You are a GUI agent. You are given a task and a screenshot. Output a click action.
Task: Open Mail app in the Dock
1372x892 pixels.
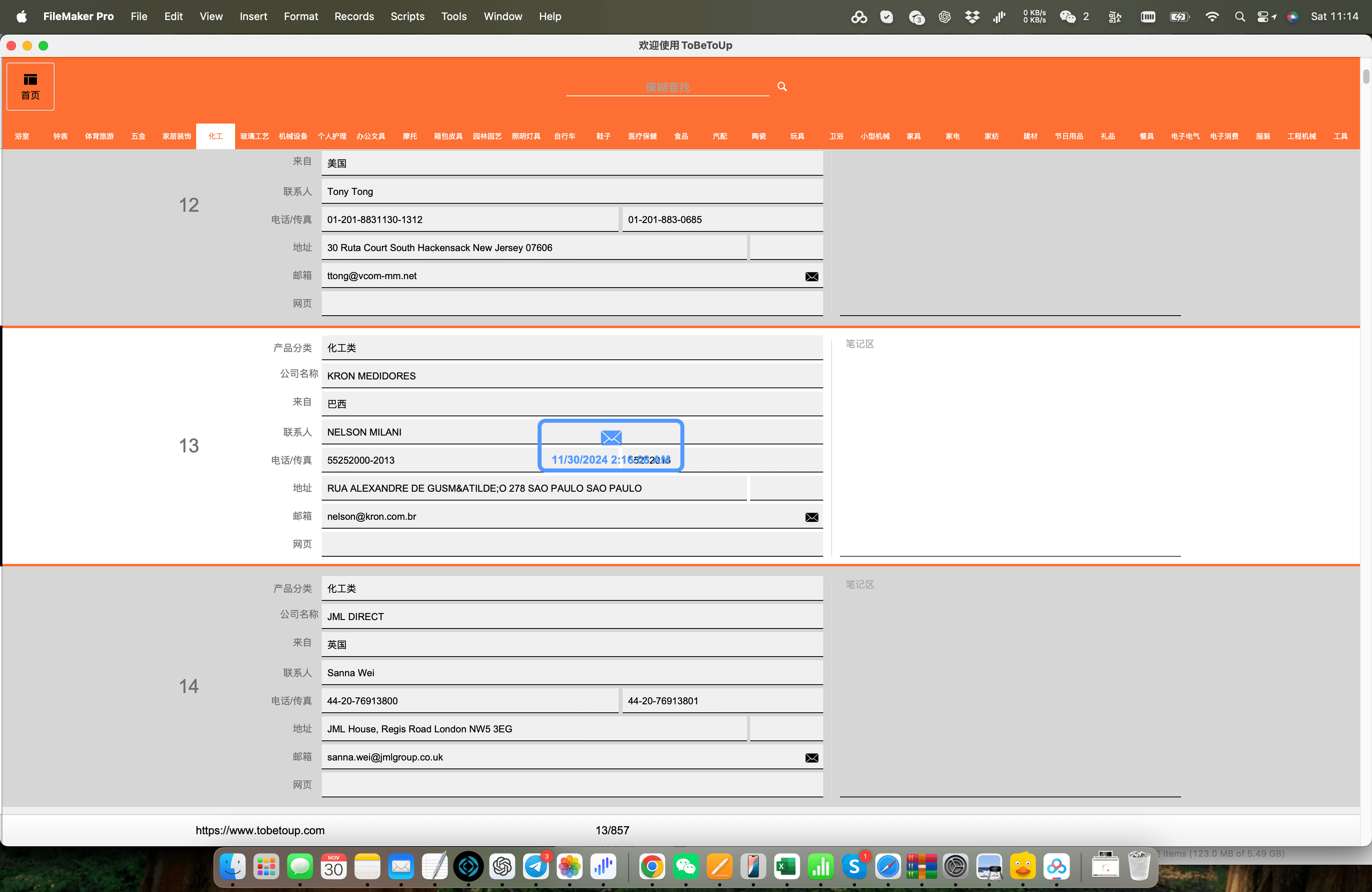401,866
